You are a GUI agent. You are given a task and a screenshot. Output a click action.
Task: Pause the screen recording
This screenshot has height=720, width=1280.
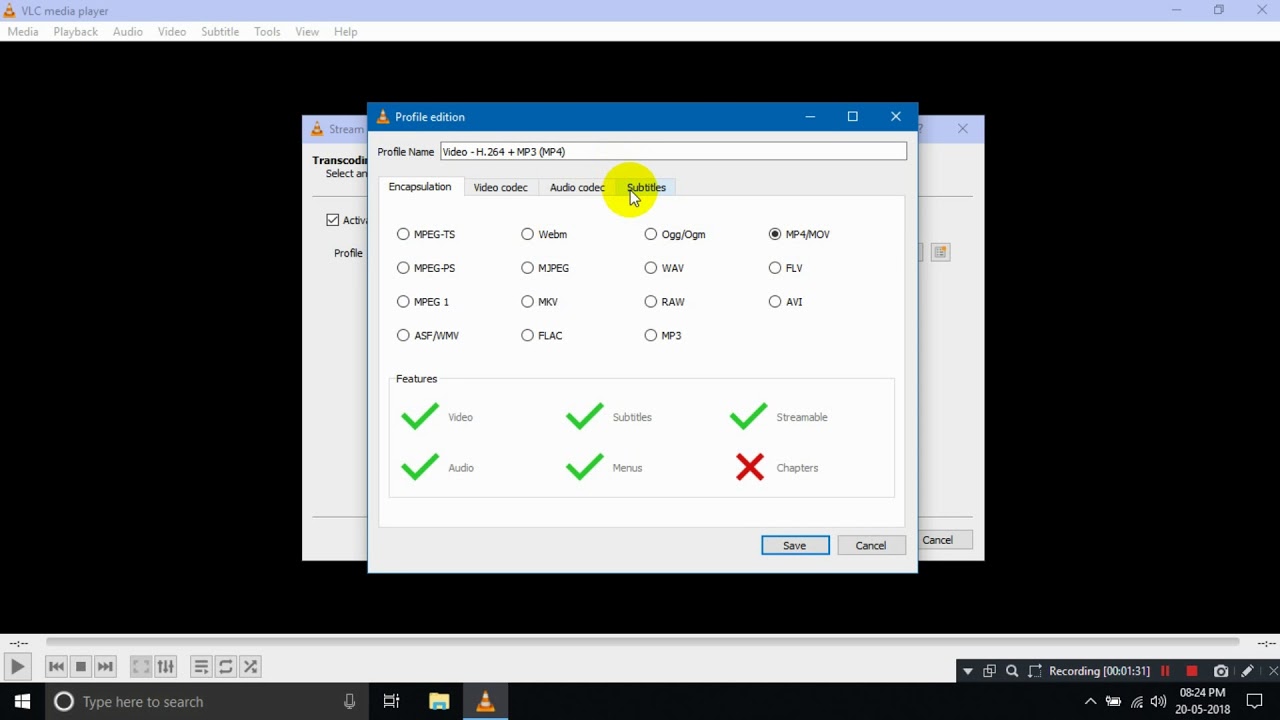click(1165, 671)
